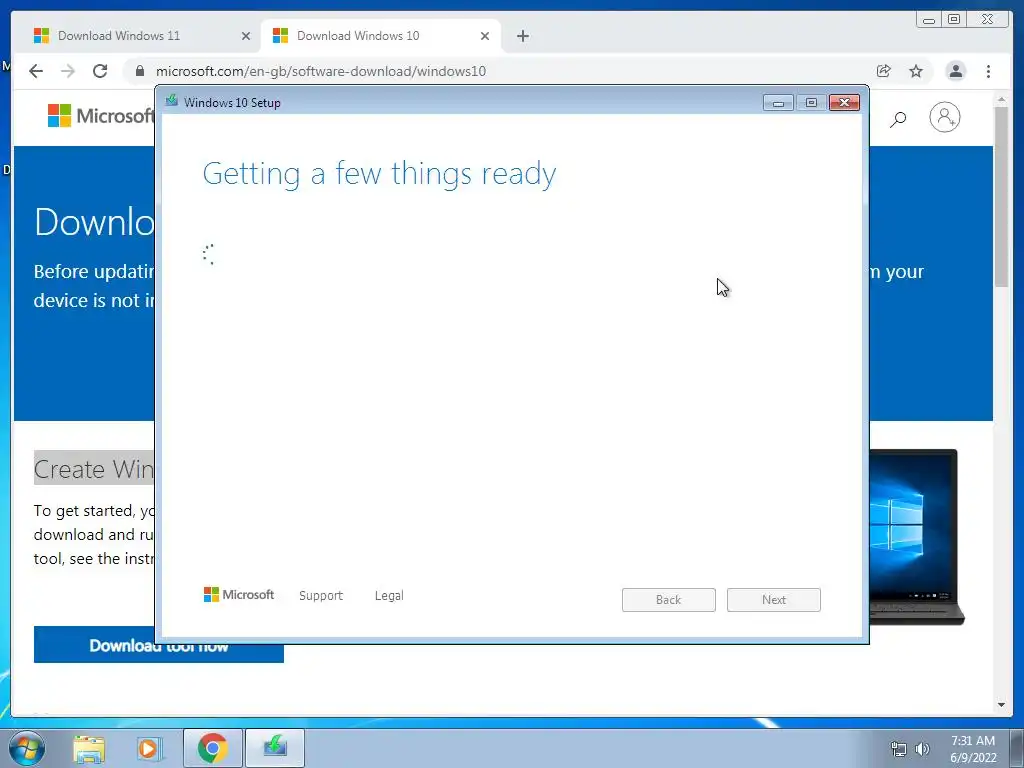
Task: Launch Windows Media Player from taskbar
Action: pos(148,748)
